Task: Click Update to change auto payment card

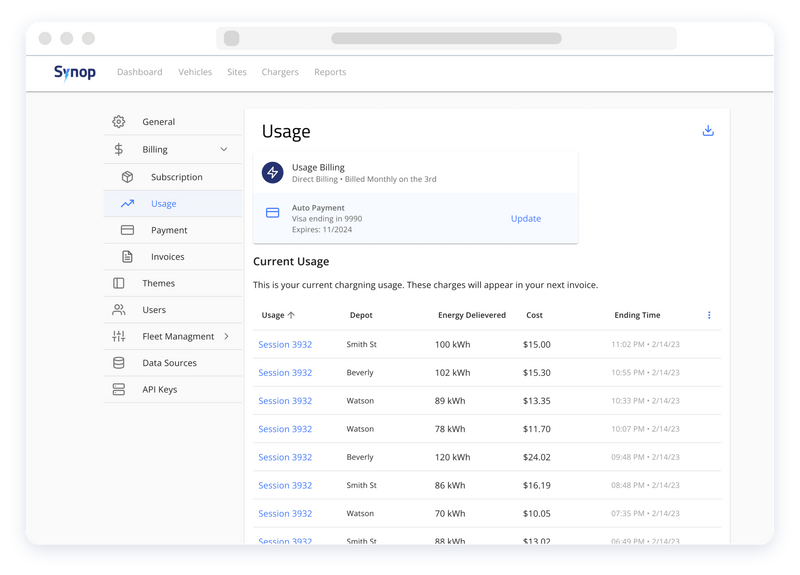Action: click(525, 219)
